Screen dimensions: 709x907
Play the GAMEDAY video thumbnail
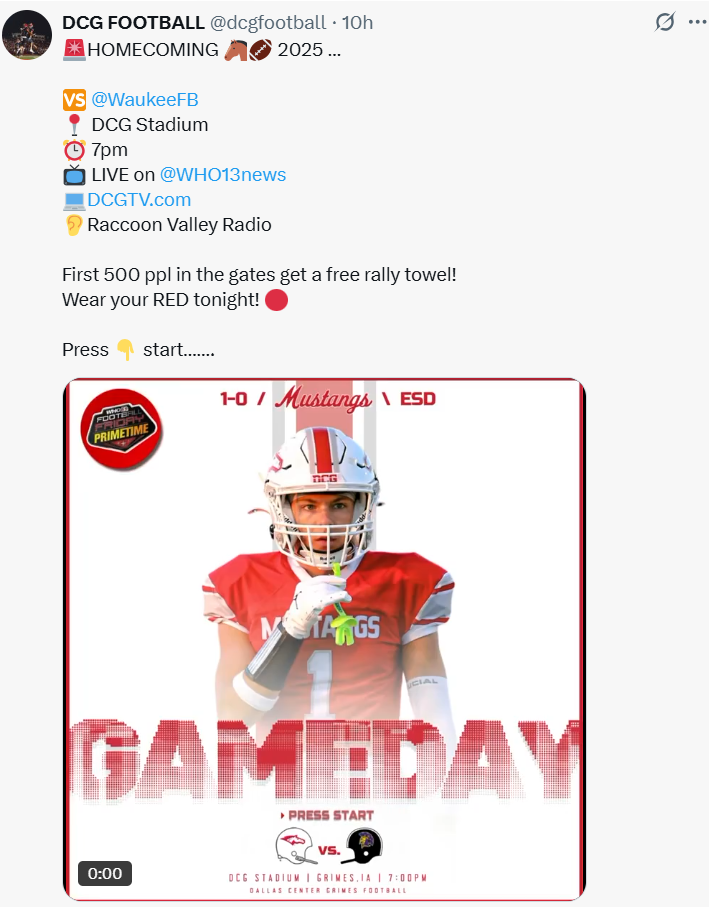click(324, 639)
